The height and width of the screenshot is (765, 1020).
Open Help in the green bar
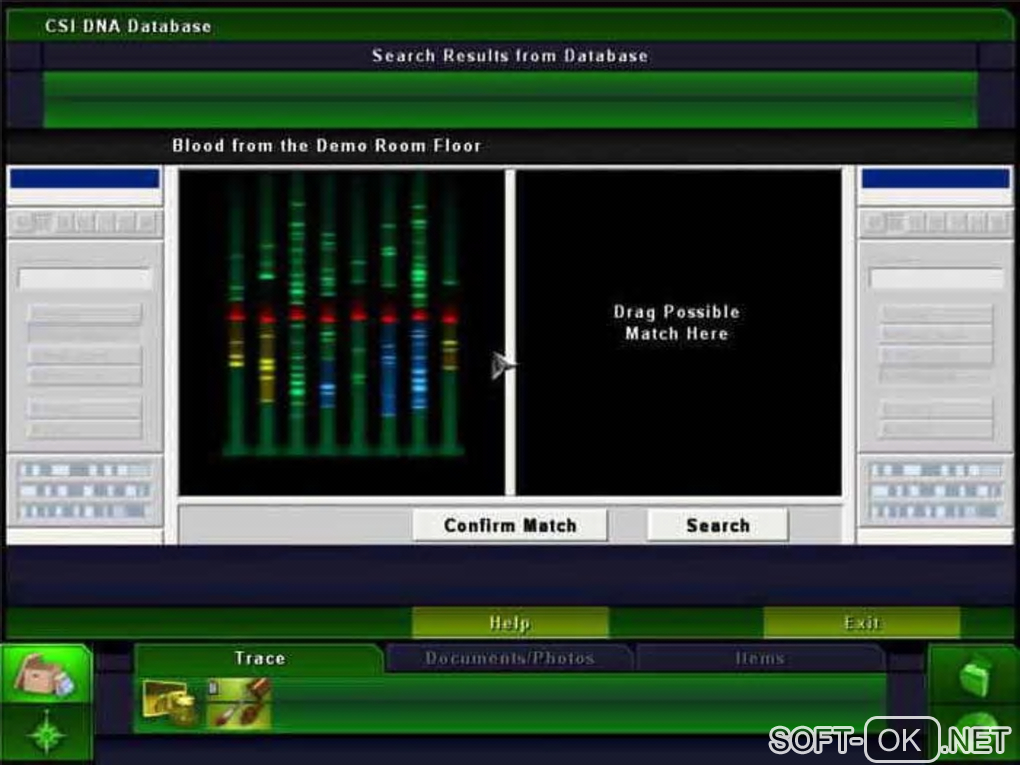coord(510,623)
